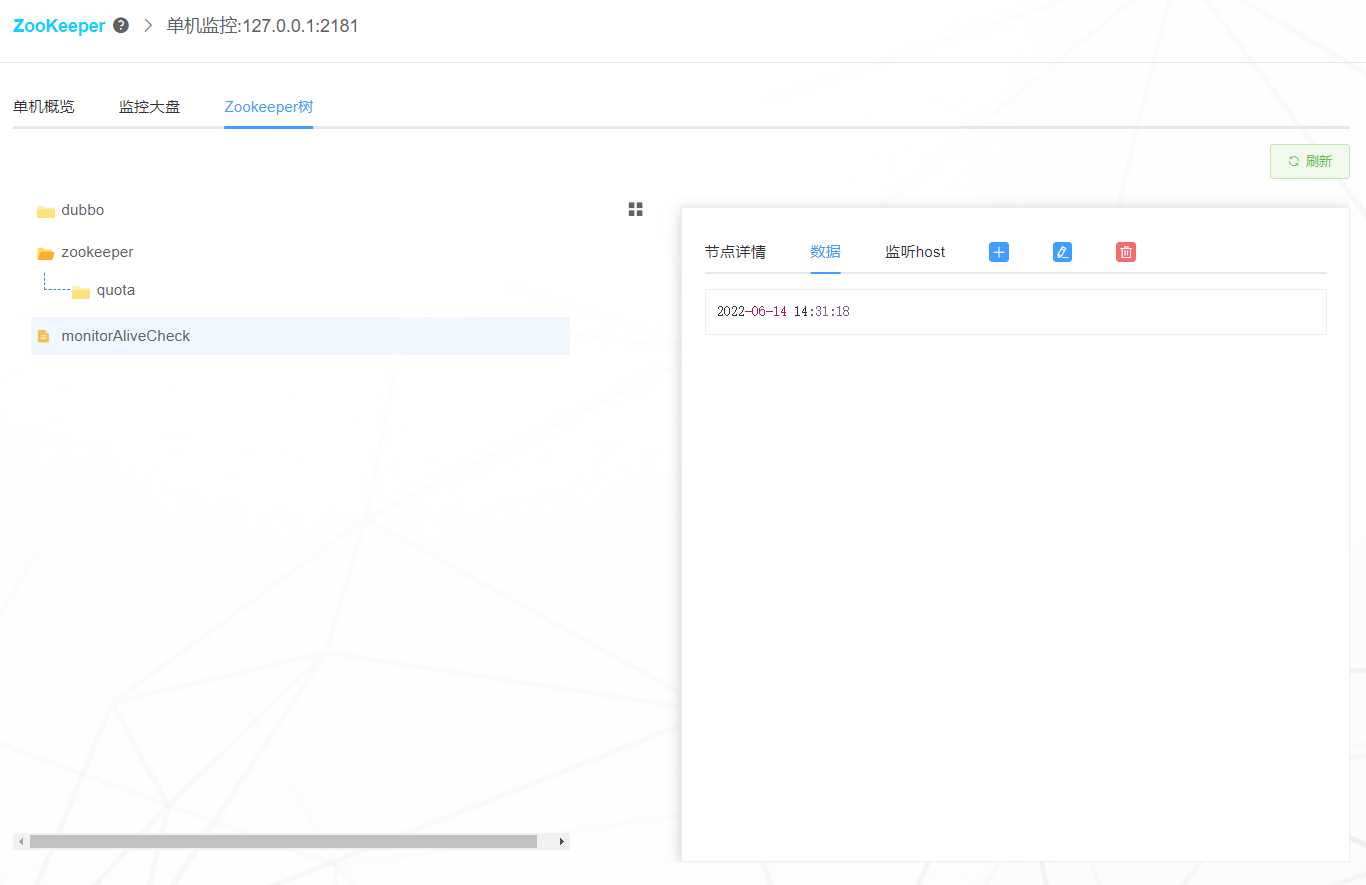This screenshot has height=885, width=1366.
Task: Open the 节点详情 tab
Action: [735, 252]
